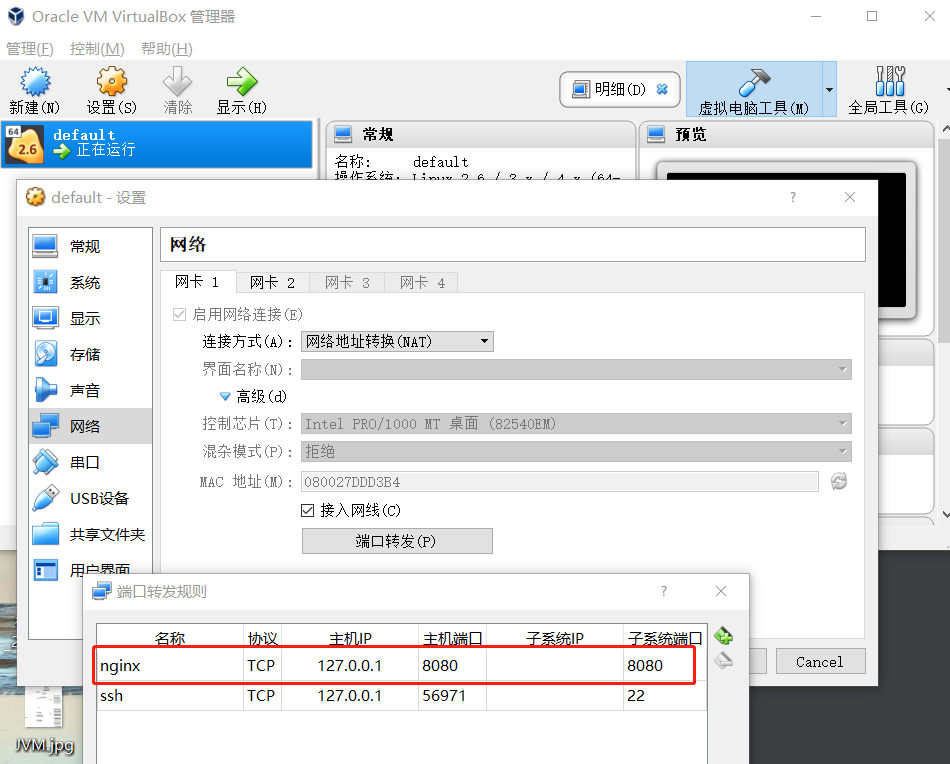
Task: Click Guest Port (子系统端口) column header
Action: click(665, 638)
